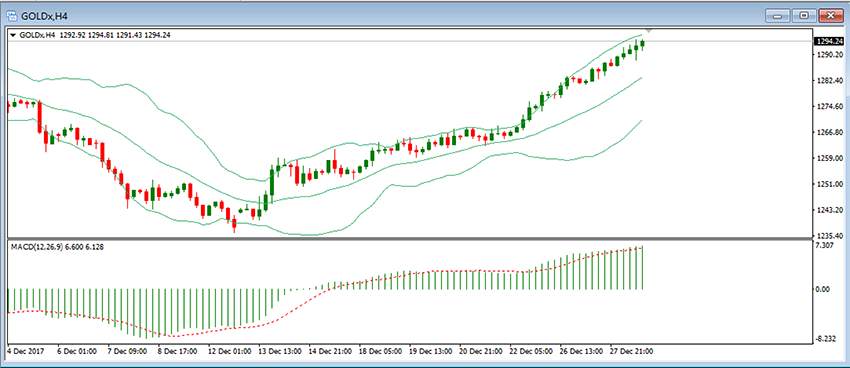Click the 4 Dec 2017 date label
This screenshot has height=368, width=850.
[24, 351]
